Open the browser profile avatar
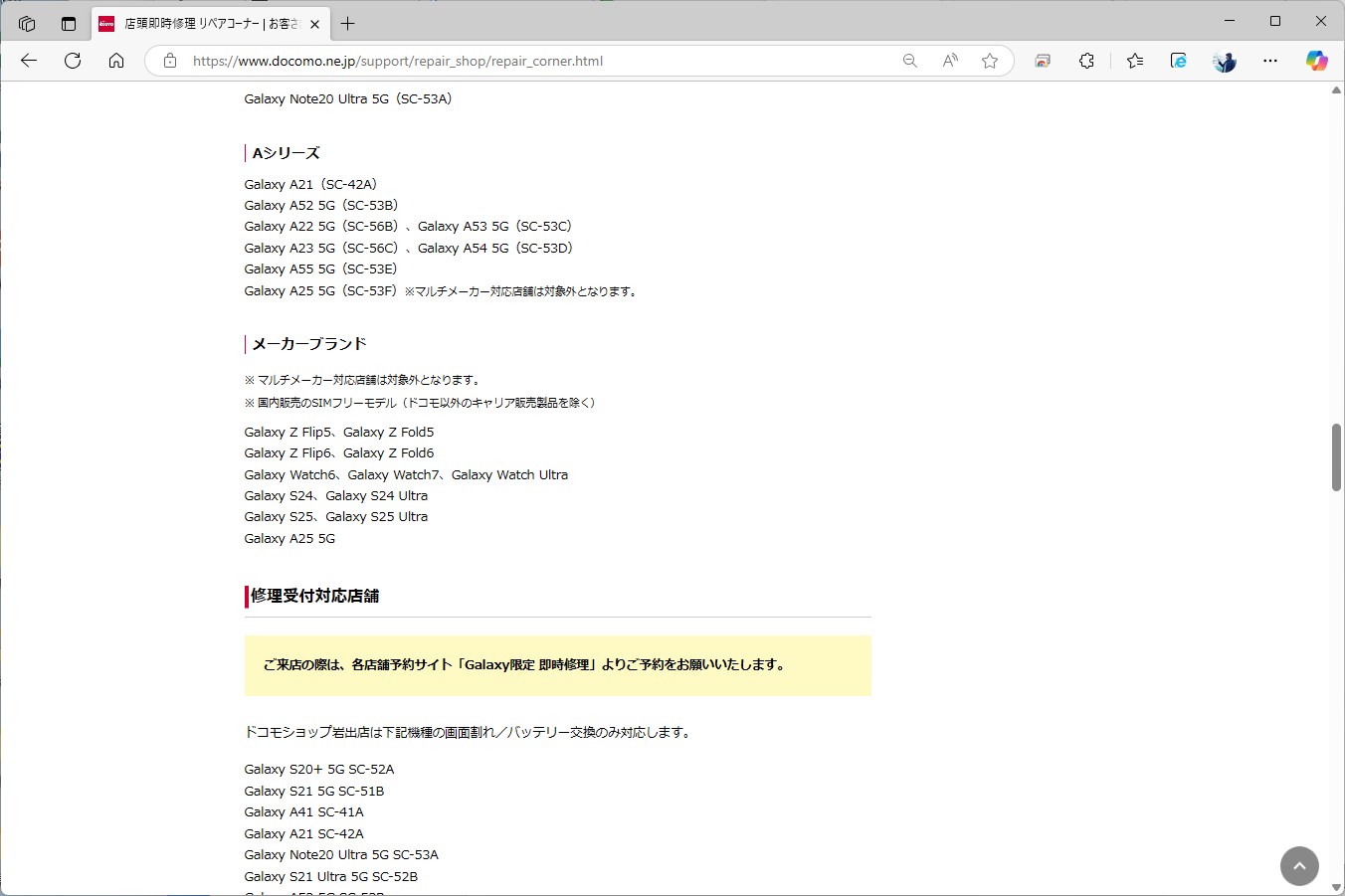Screen dimensions: 1345x896 point(1225,61)
